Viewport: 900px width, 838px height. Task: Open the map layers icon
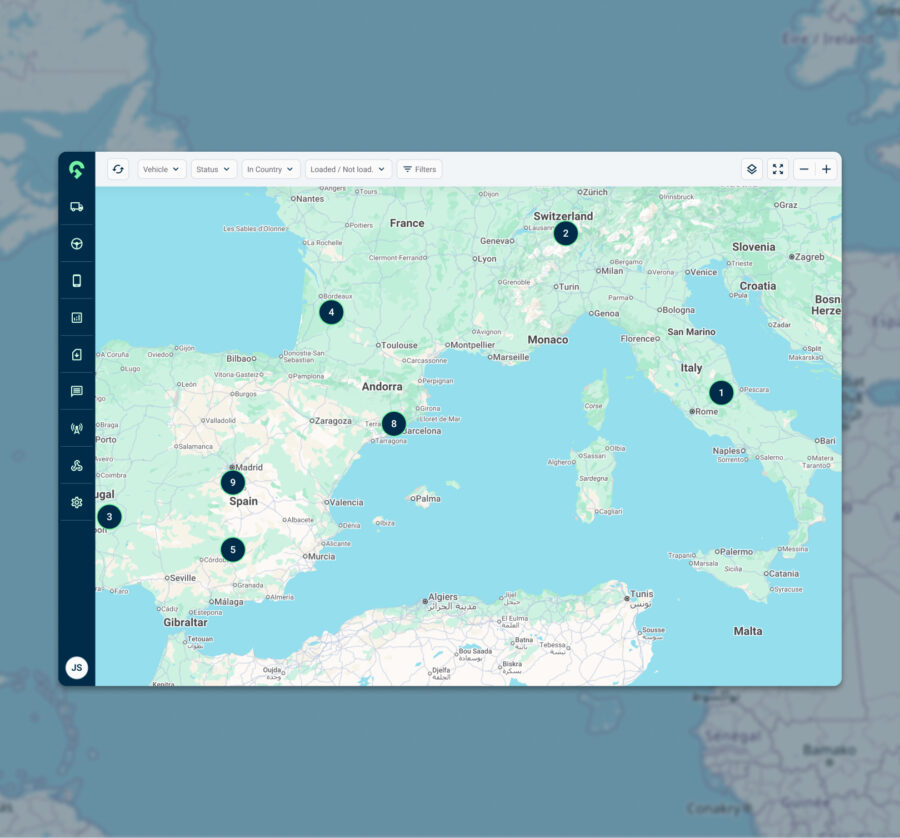pyautogui.click(x=751, y=169)
